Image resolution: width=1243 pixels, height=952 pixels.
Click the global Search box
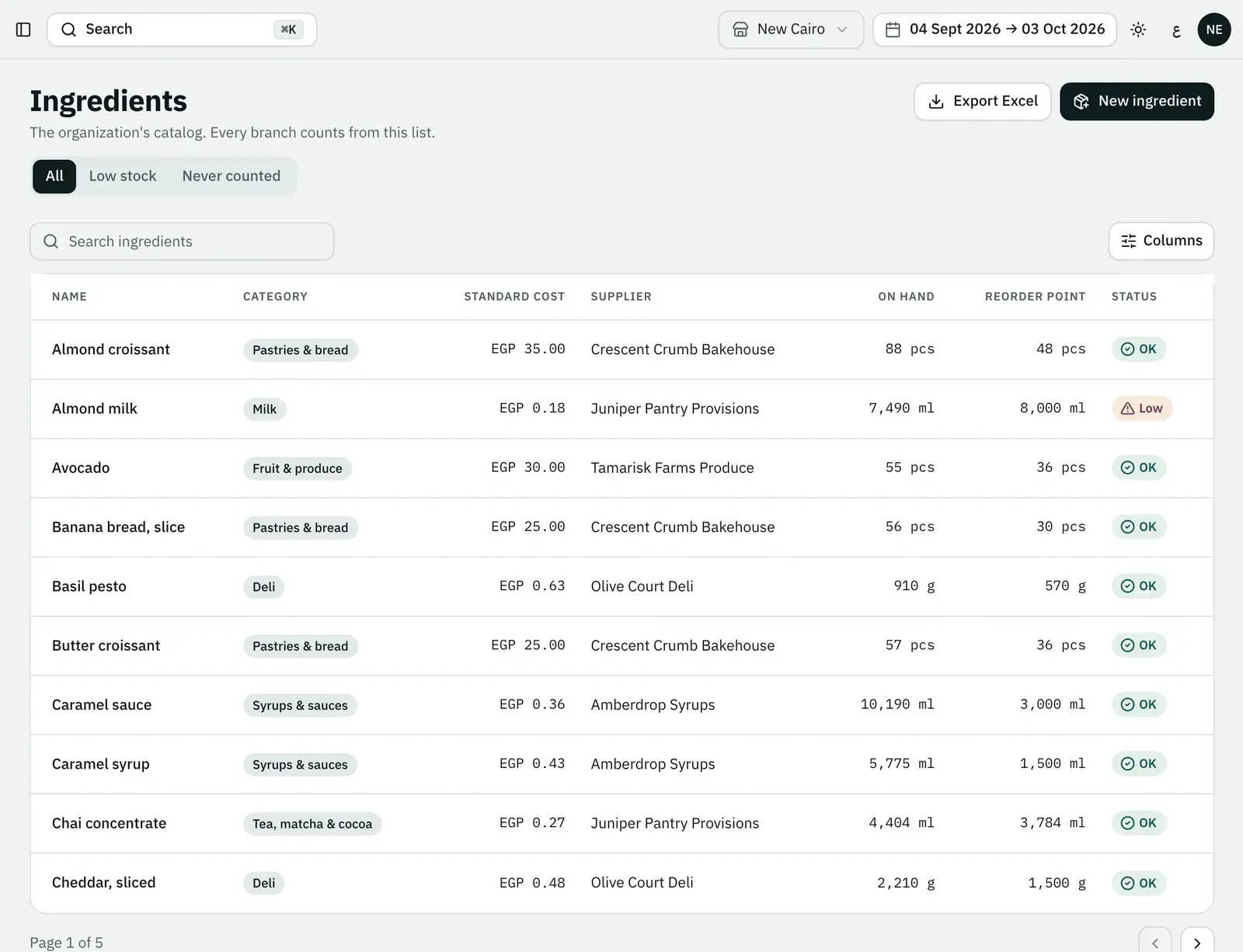pyautogui.click(x=182, y=30)
